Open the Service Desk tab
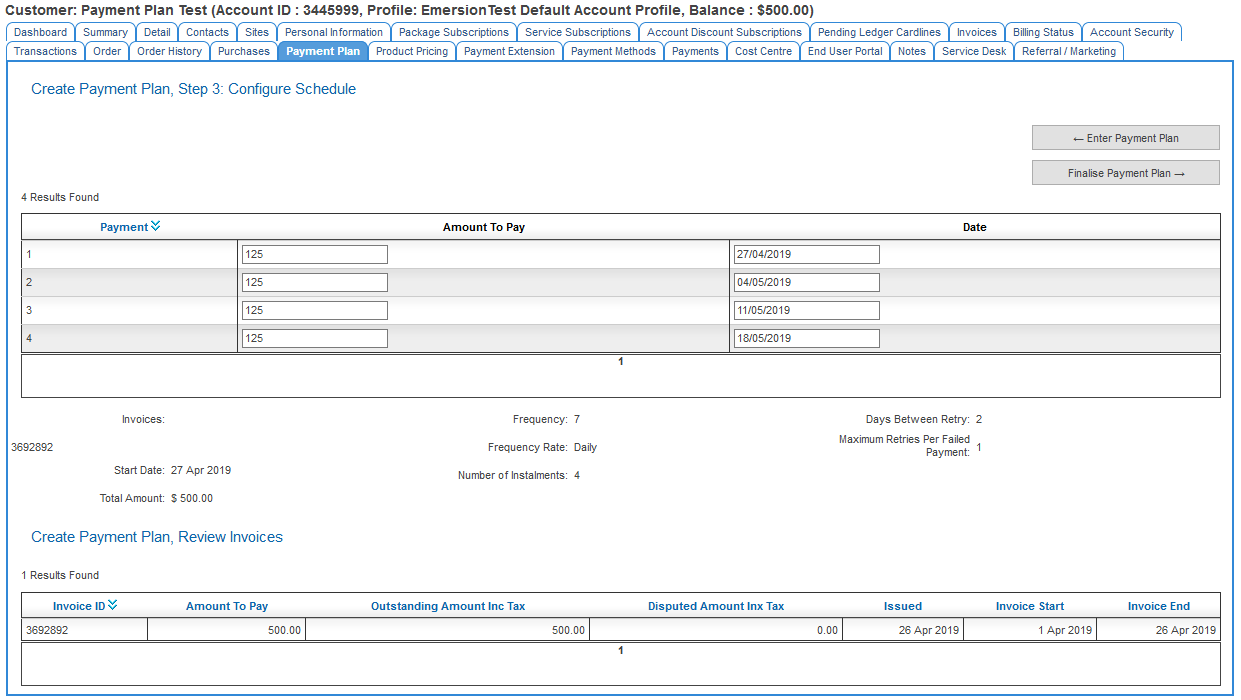 (x=973, y=51)
